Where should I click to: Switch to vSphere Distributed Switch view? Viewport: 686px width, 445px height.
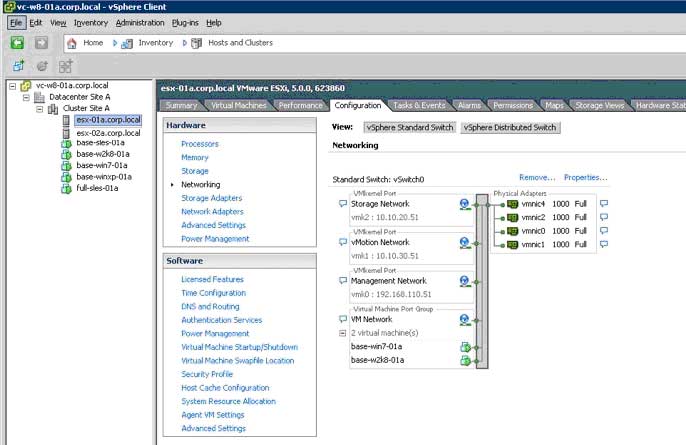click(510, 127)
